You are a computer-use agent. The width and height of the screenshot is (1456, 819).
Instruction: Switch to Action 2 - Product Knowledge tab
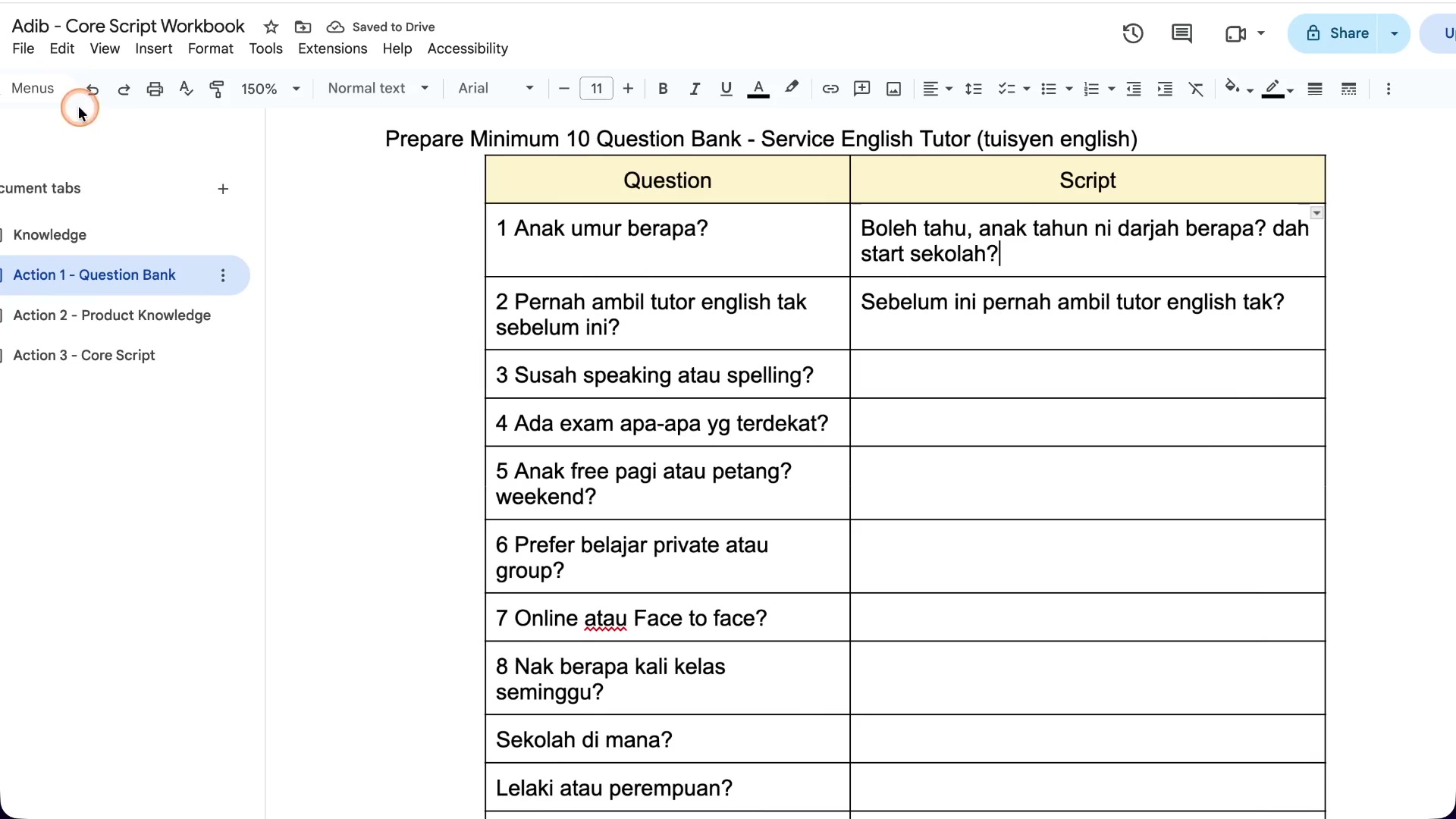(112, 315)
